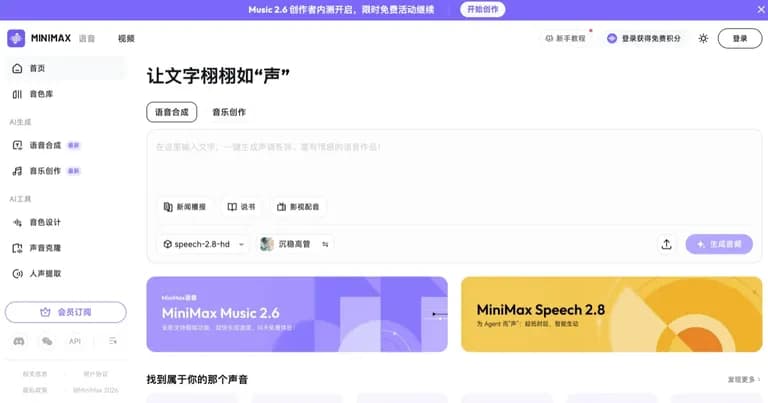This screenshot has width=768, height=403.
Task: Open the MiniMax Music 2.6 banner card
Action: coord(297,314)
